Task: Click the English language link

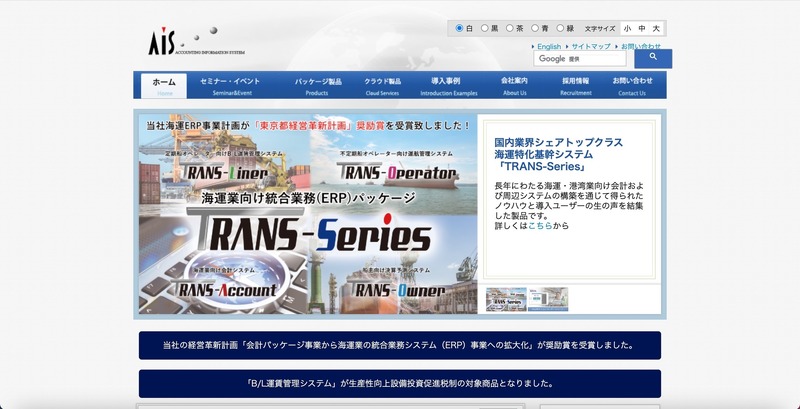Action: [x=548, y=46]
